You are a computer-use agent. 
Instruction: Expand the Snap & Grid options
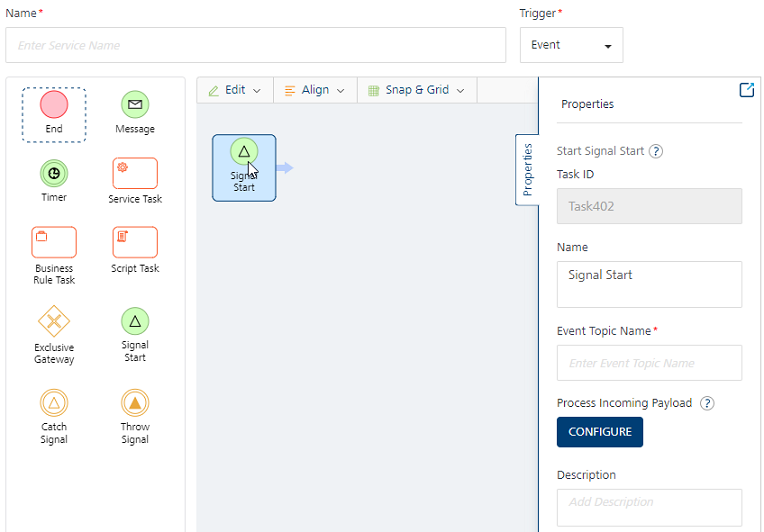[417, 90]
